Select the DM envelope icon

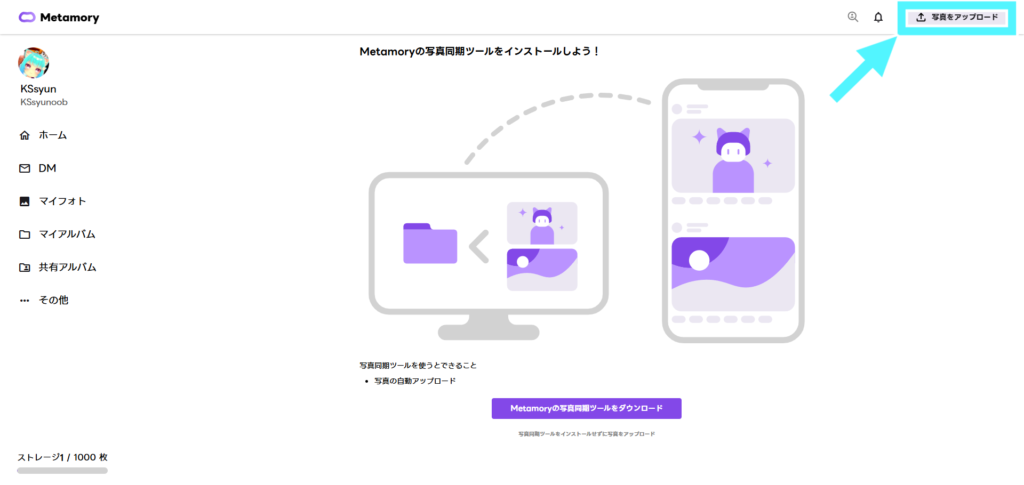tap(25, 168)
